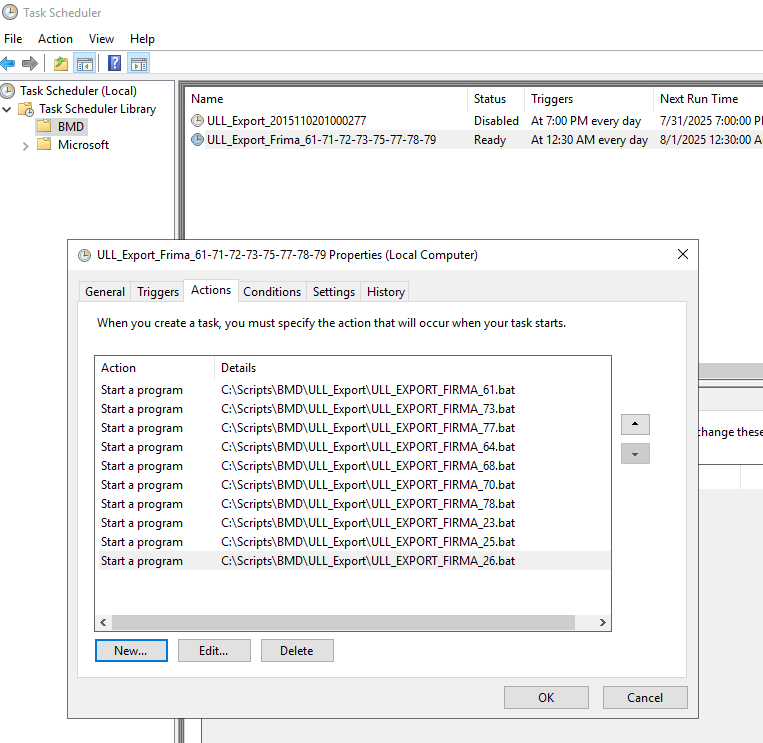Click the Disabled status cell

pyautogui.click(x=496, y=121)
